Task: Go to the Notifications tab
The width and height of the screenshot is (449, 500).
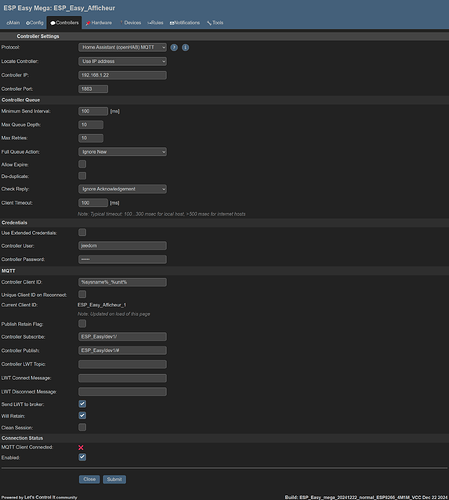Action: (185, 23)
